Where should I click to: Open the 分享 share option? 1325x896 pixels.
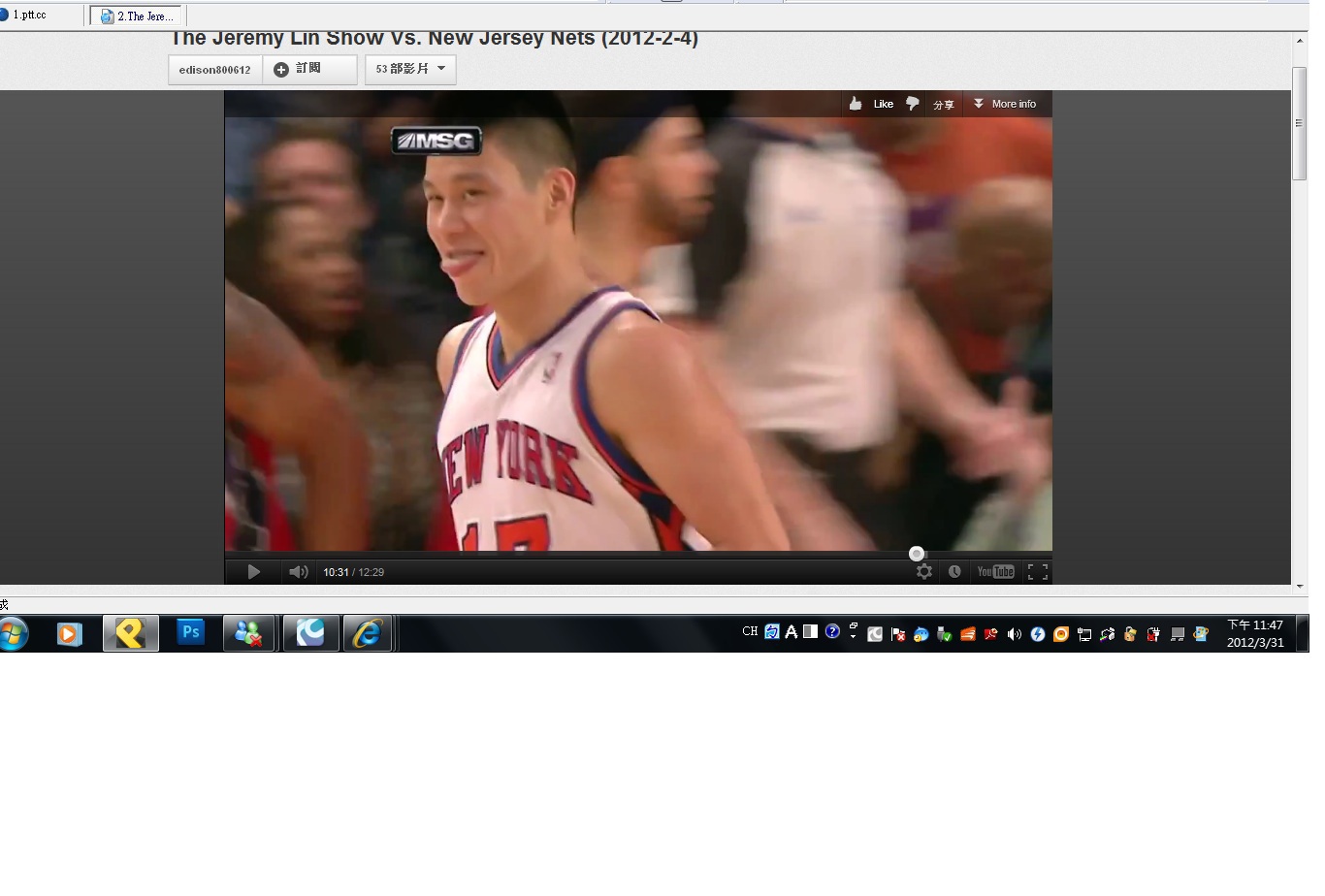(944, 104)
